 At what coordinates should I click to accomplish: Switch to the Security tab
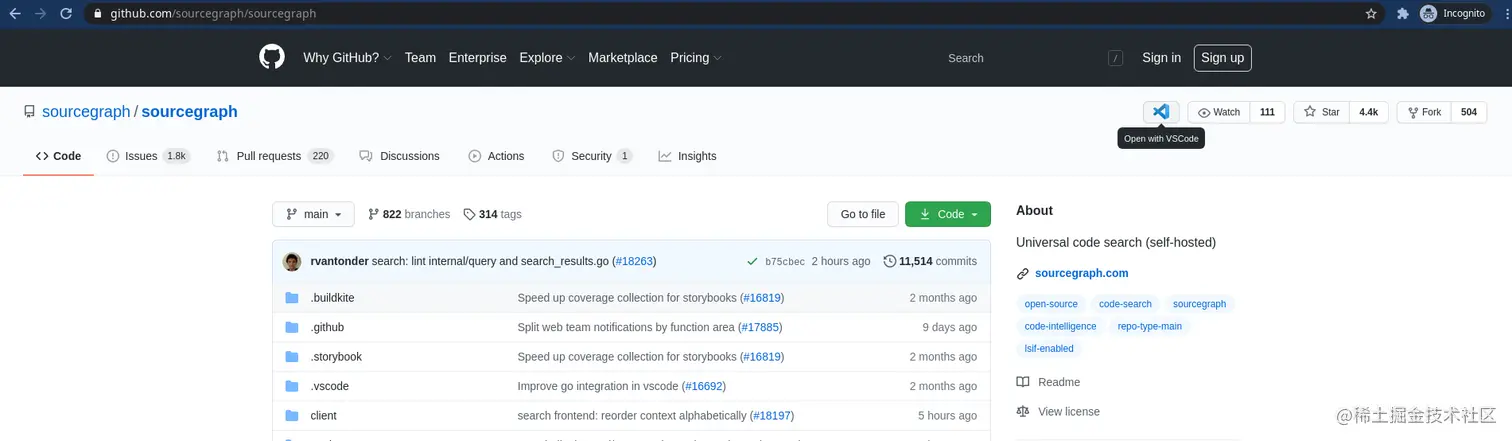click(592, 156)
